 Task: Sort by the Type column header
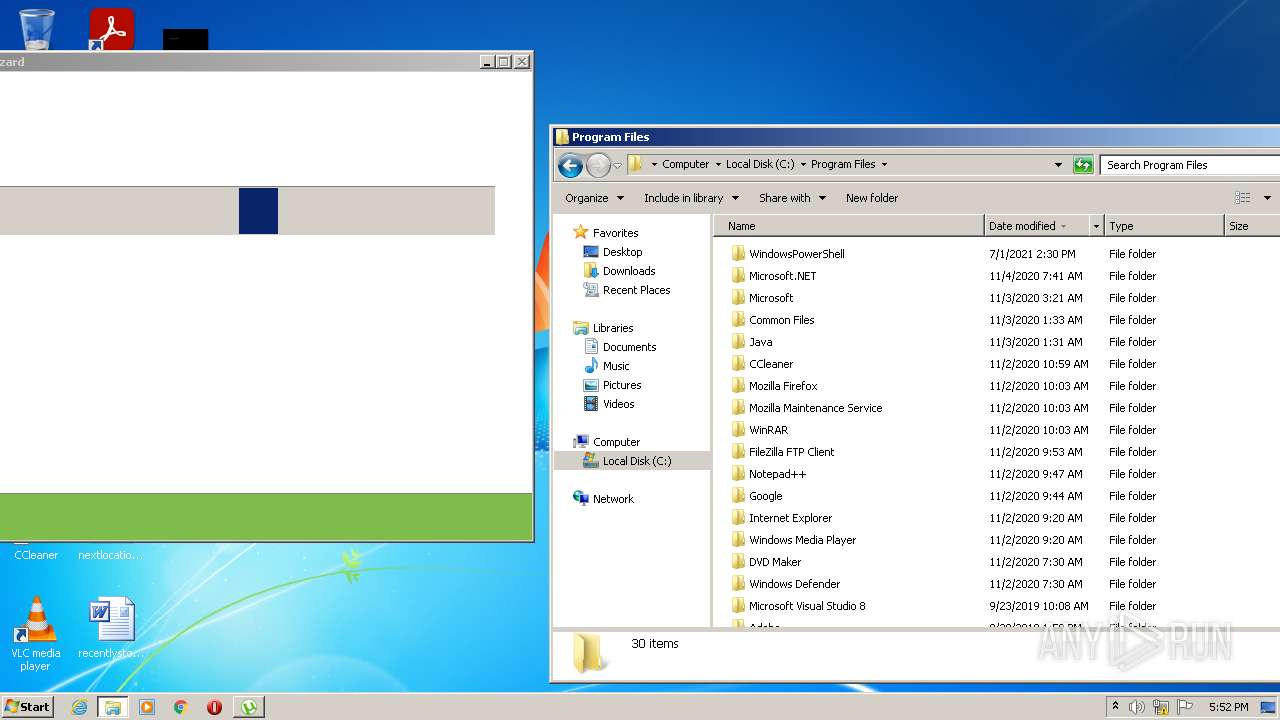[1164, 226]
